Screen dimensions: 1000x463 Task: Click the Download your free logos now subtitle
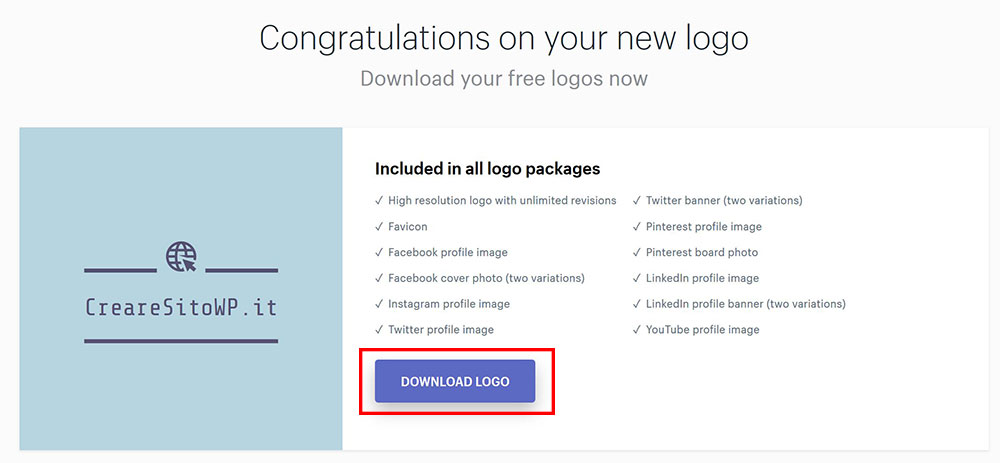pos(504,78)
